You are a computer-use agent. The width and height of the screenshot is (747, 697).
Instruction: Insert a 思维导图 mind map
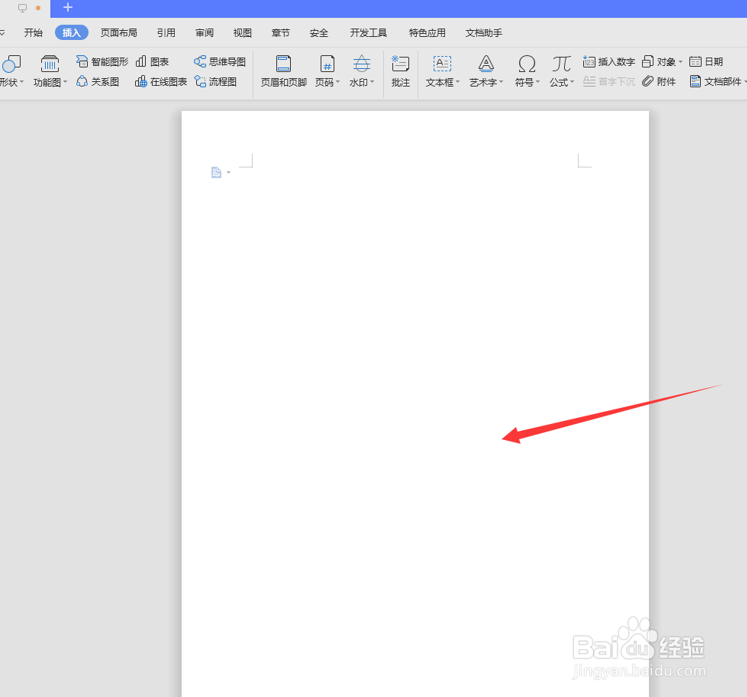pos(220,61)
